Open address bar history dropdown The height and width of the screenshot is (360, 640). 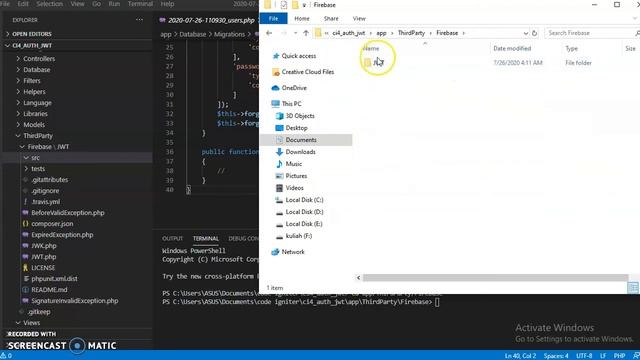526,33
